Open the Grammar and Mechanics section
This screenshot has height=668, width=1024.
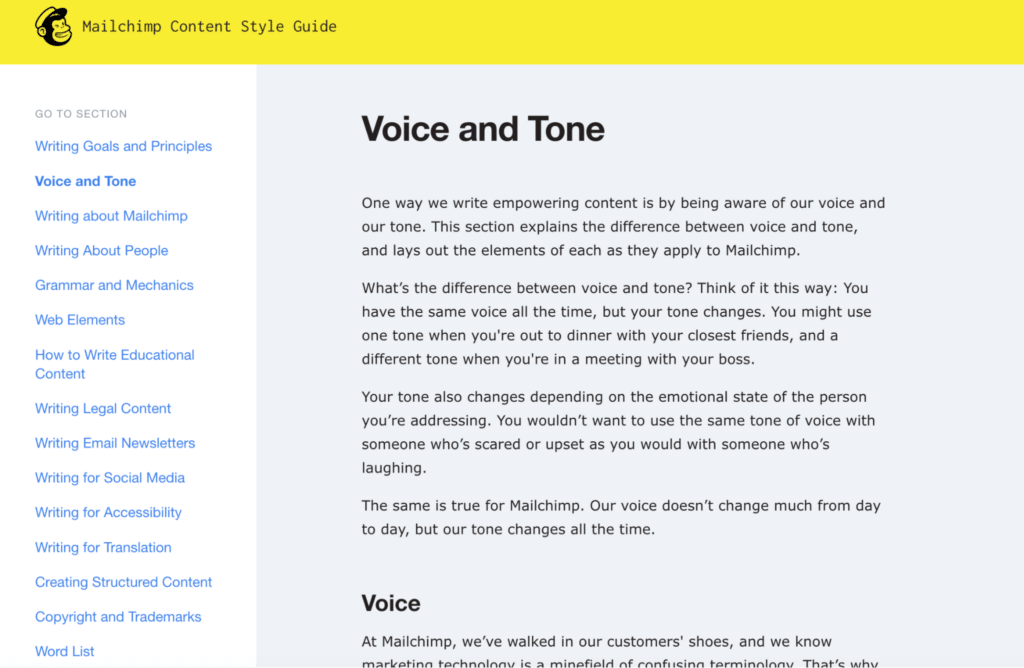[114, 285]
